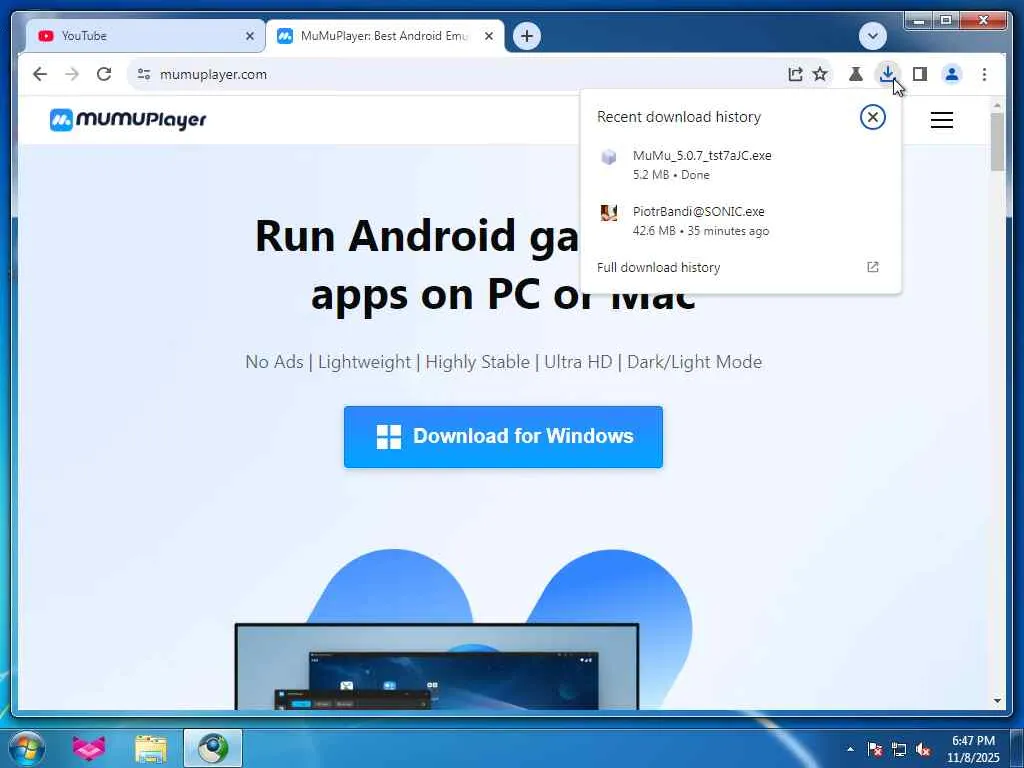
Task: Open MuMu_5.0.7_tst7aJC.exe download
Action: coord(741,165)
